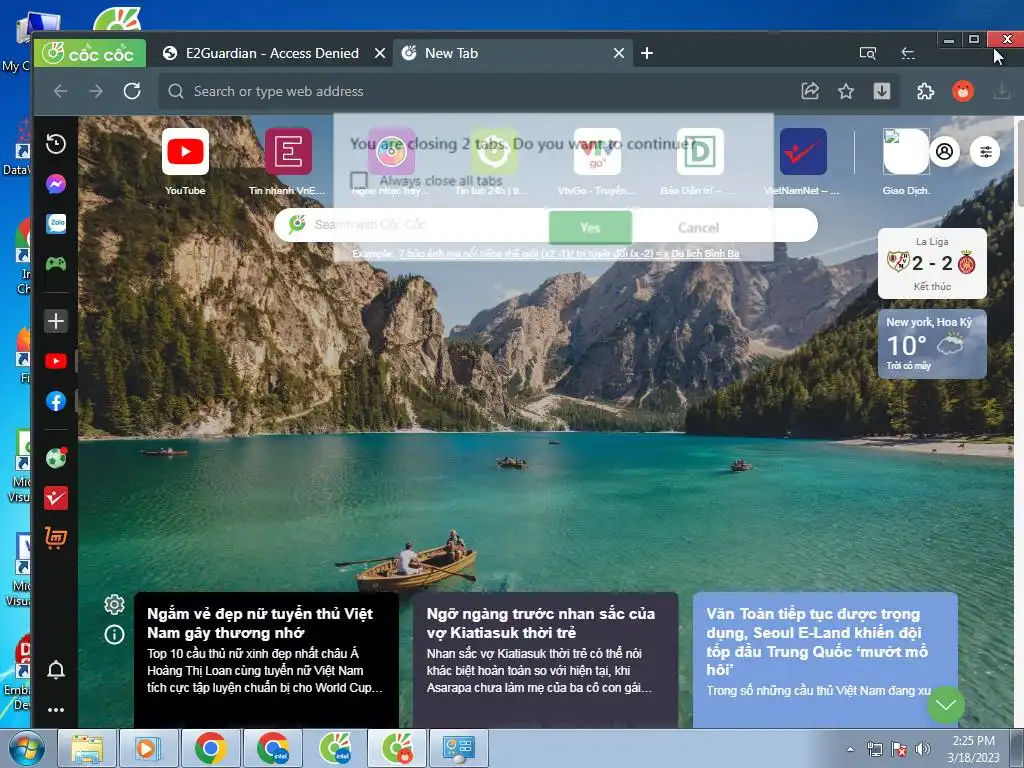Screen dimensions: 1024x768
Task: Confirm closing tabs with Yes
Action: click(590, 227)
